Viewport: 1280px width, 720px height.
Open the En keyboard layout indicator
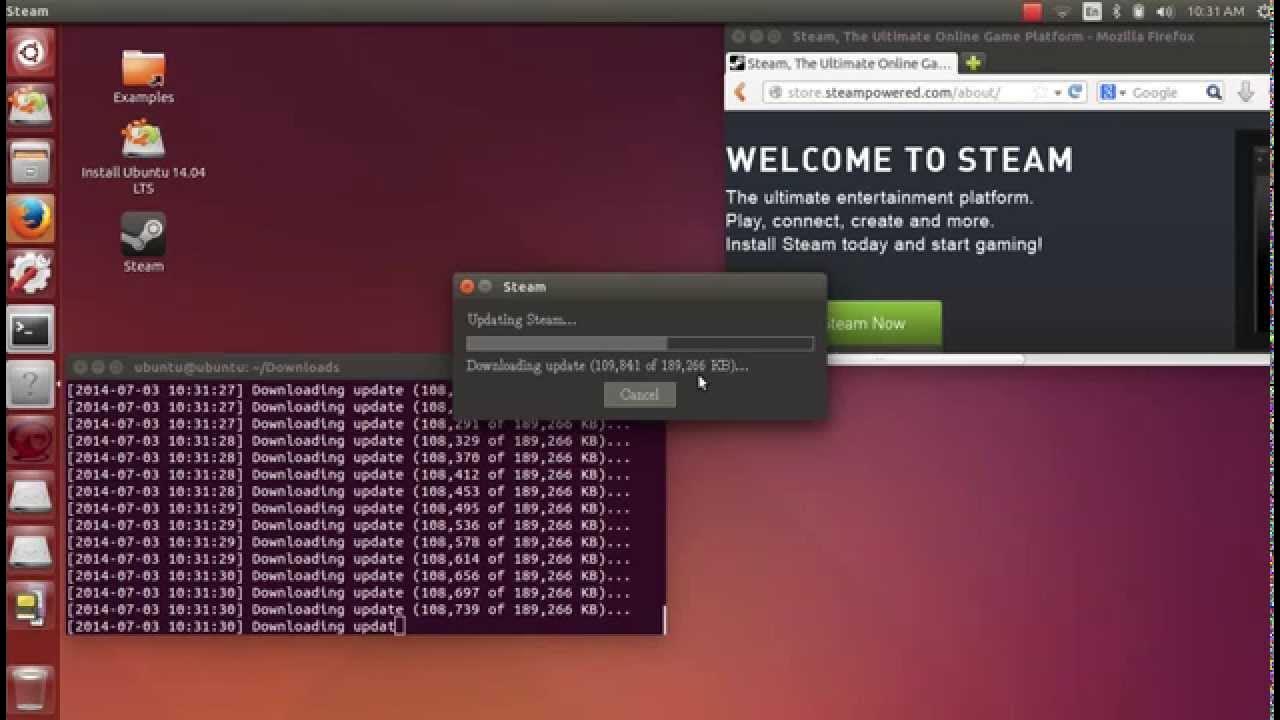click(1092, 11)
